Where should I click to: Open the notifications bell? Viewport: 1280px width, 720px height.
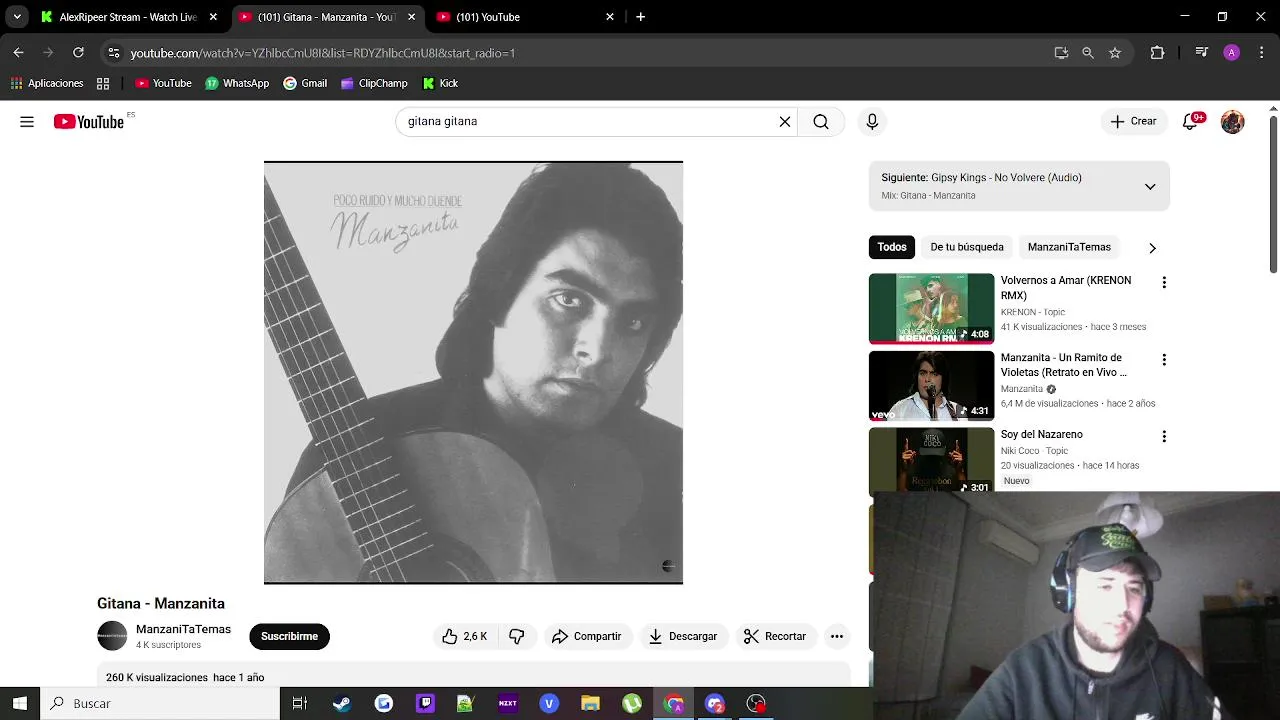tap(1190, 122)
